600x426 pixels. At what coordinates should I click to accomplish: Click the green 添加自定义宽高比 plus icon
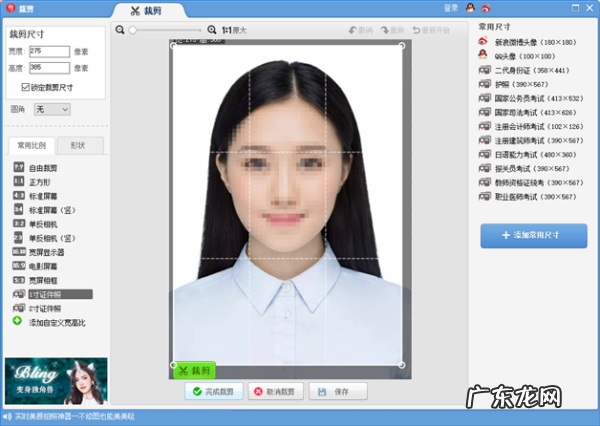[18, 321]
